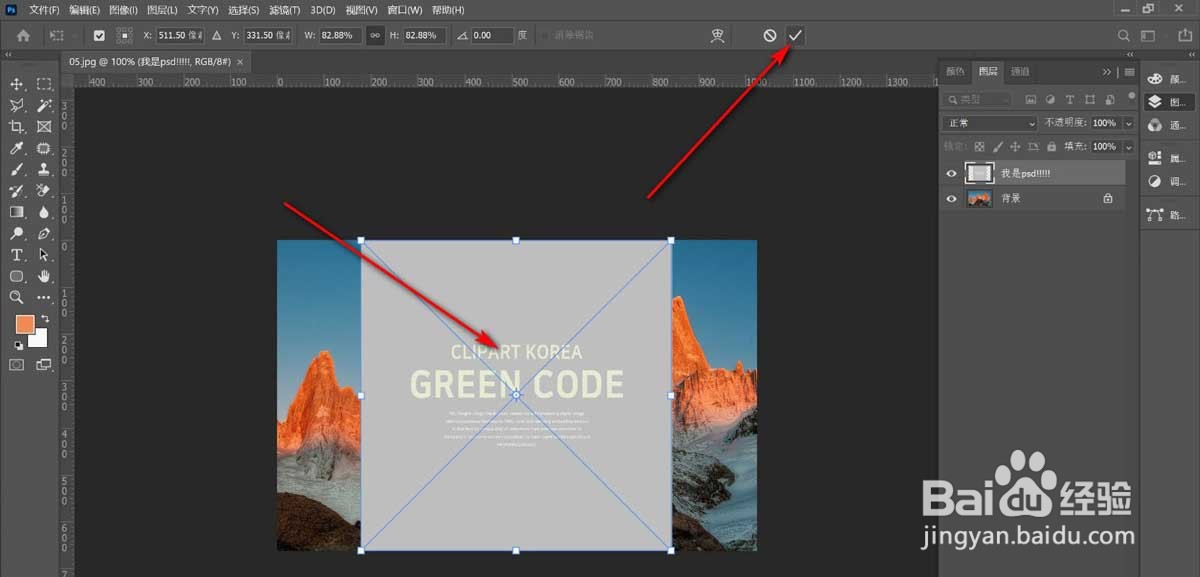The width and height of the screenshot is (1200, 577).
Task: Select the Blur tool
Action: tap(44, 212)
